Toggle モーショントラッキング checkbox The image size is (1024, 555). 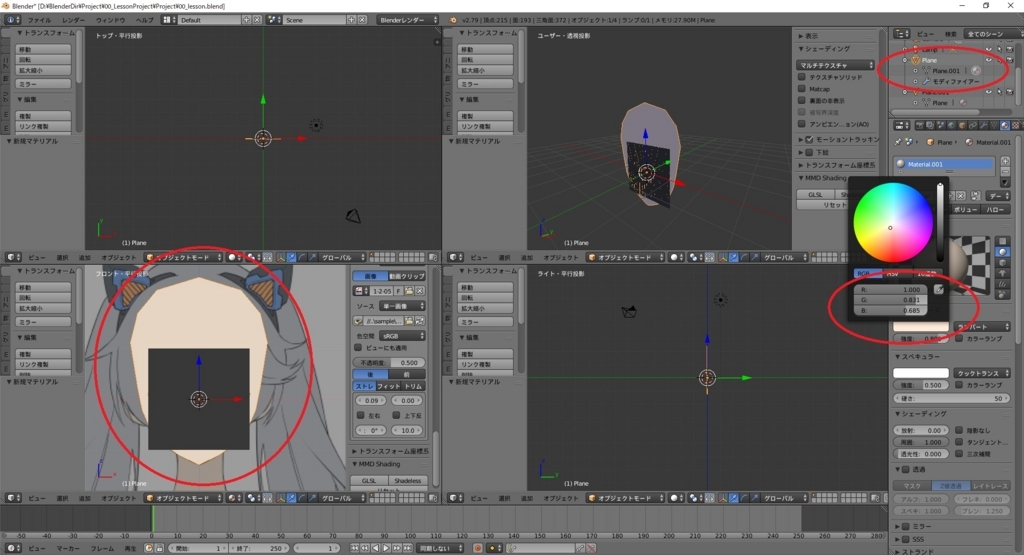(810, 139)
